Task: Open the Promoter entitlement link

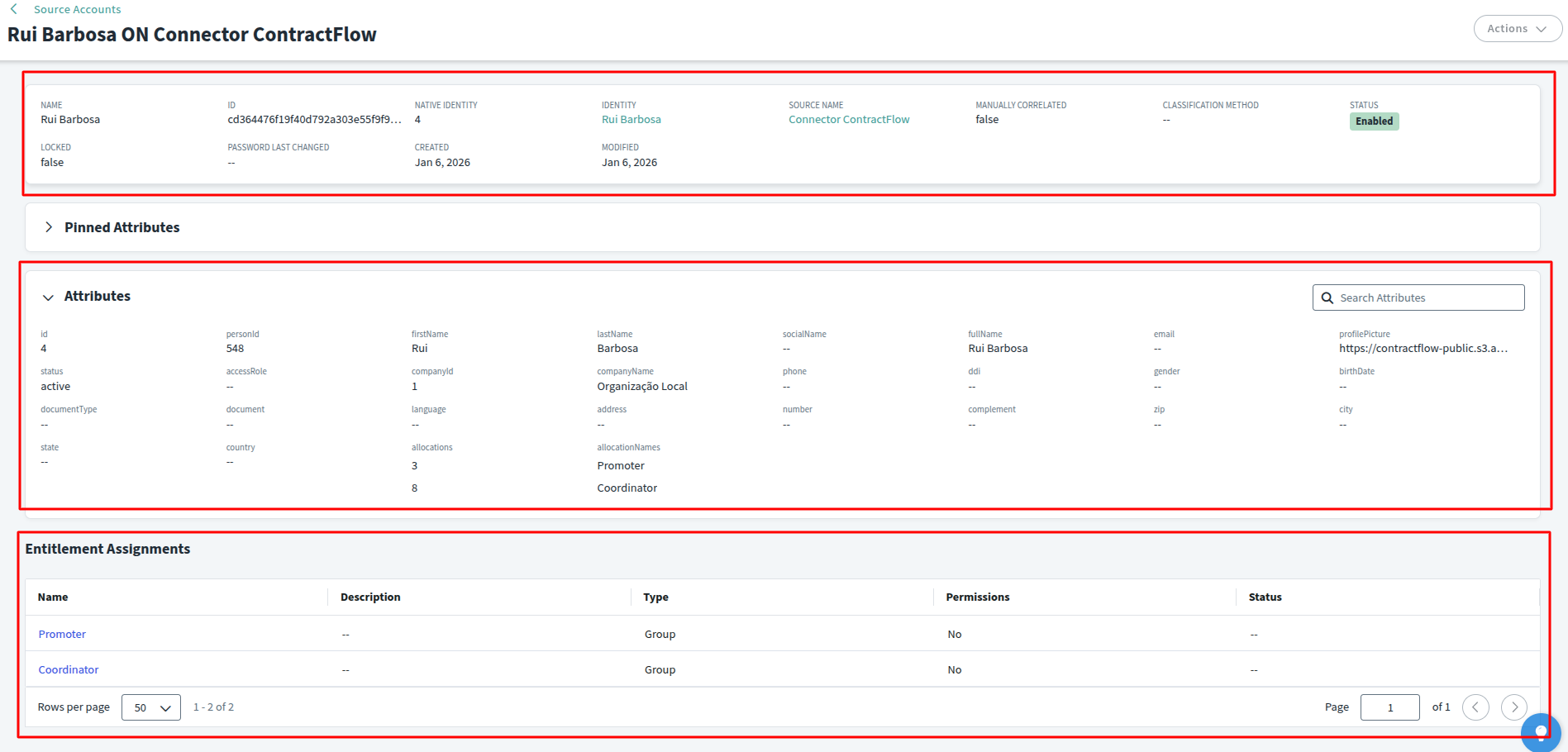Action: tap(62, 635)
